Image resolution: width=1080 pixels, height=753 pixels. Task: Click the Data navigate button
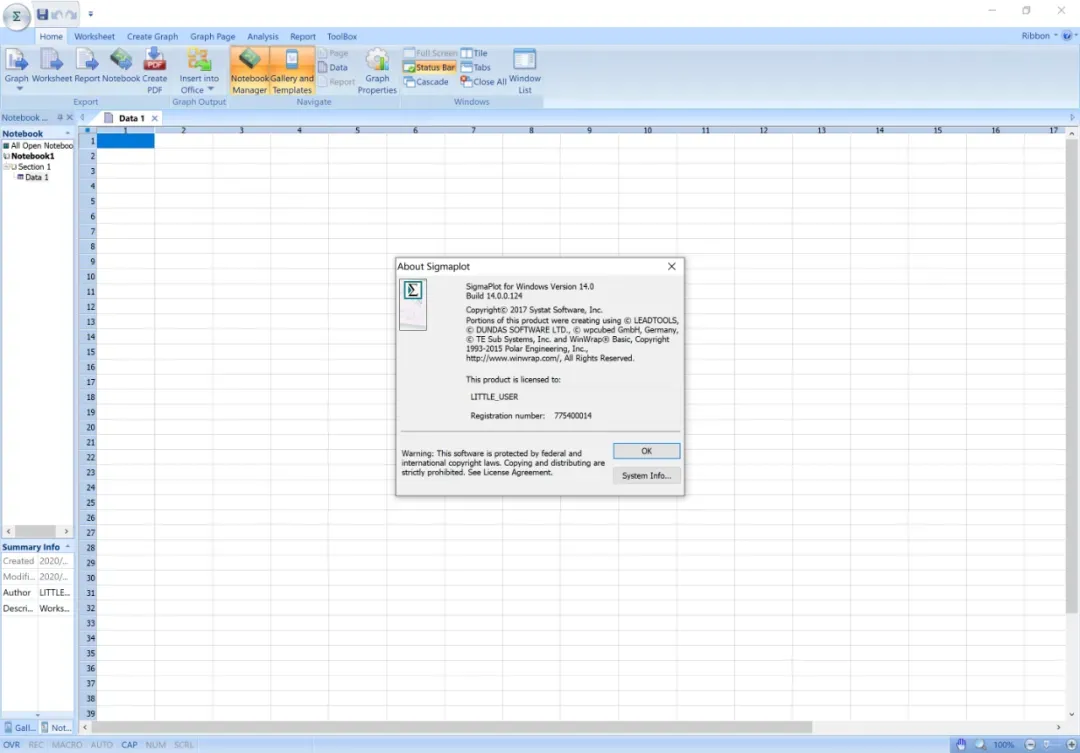333,68
